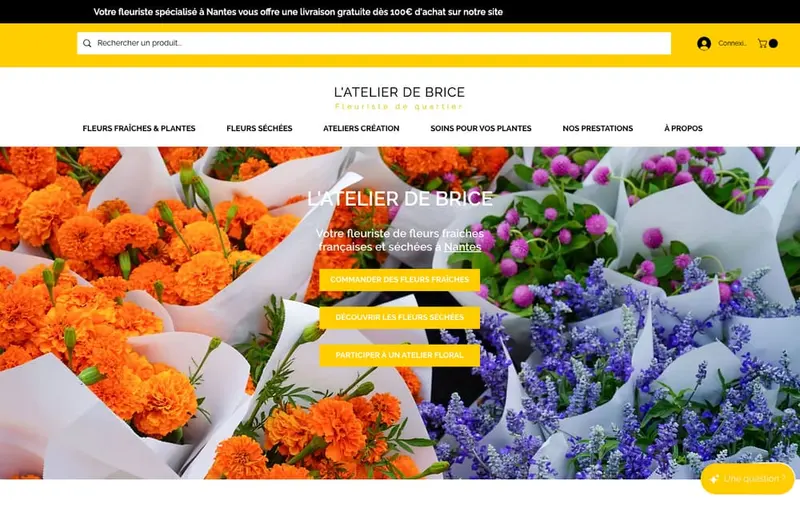Click the hero title L'Atelier de Brice

click(400, 198)
